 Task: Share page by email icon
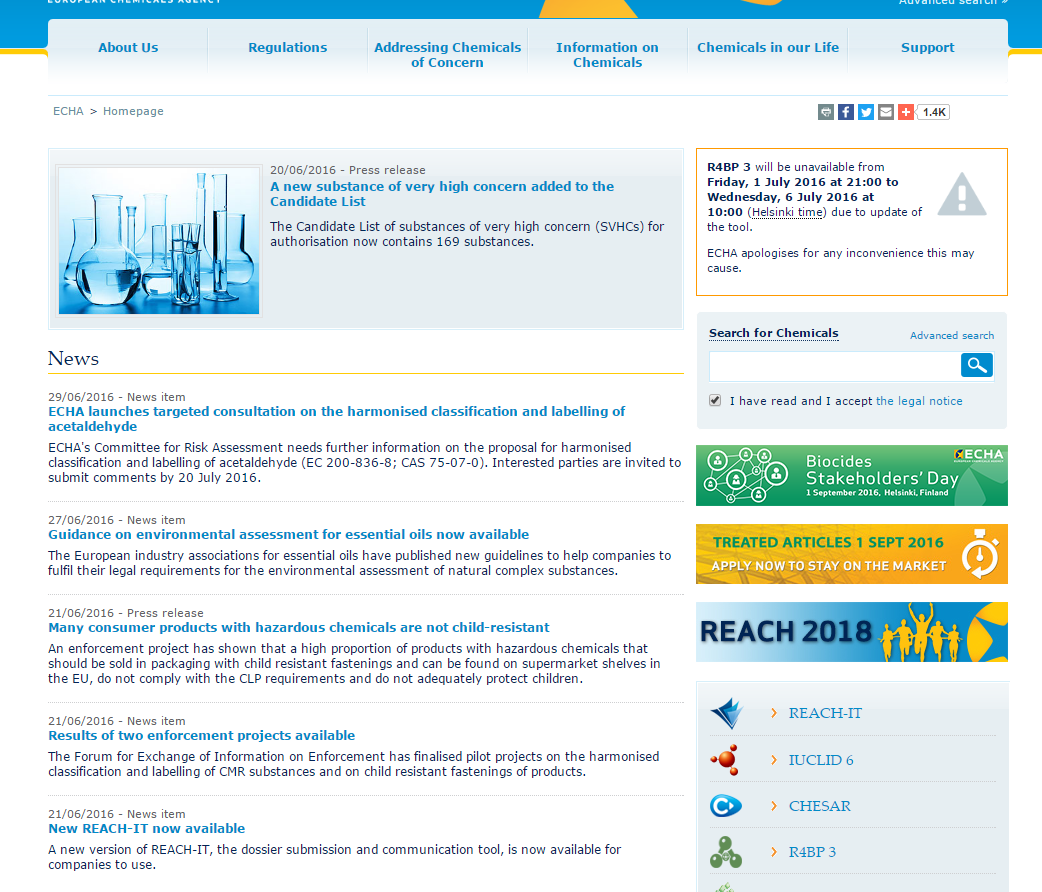coord(886,112)
